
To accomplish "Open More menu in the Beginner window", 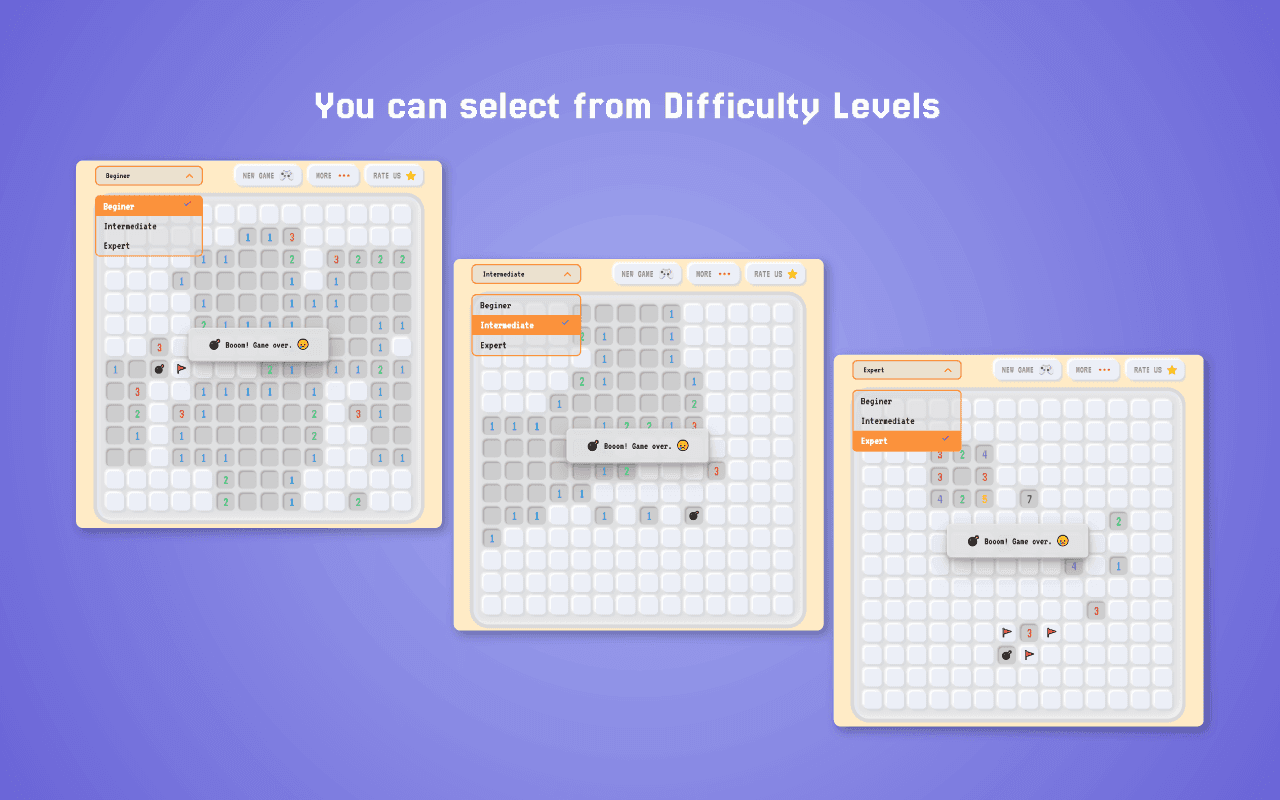I will tap(333, 176).
